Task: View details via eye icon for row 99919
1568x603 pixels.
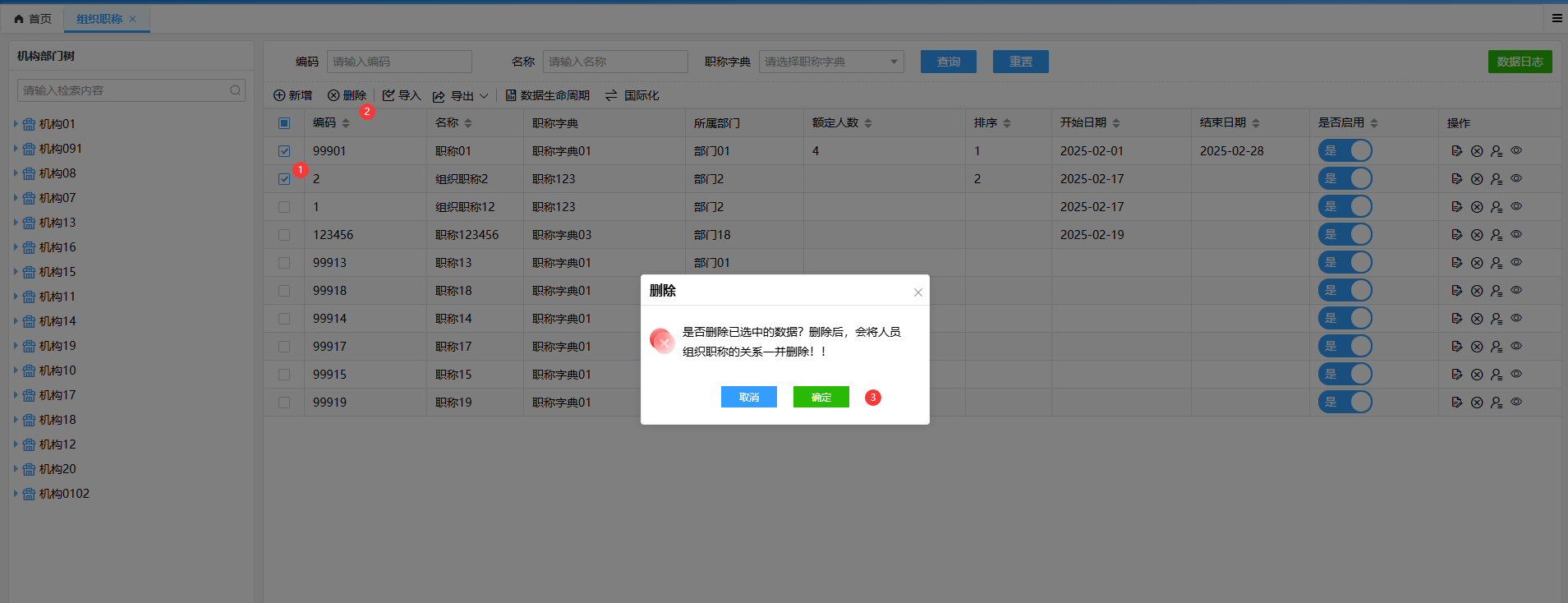Action: 1516,403
